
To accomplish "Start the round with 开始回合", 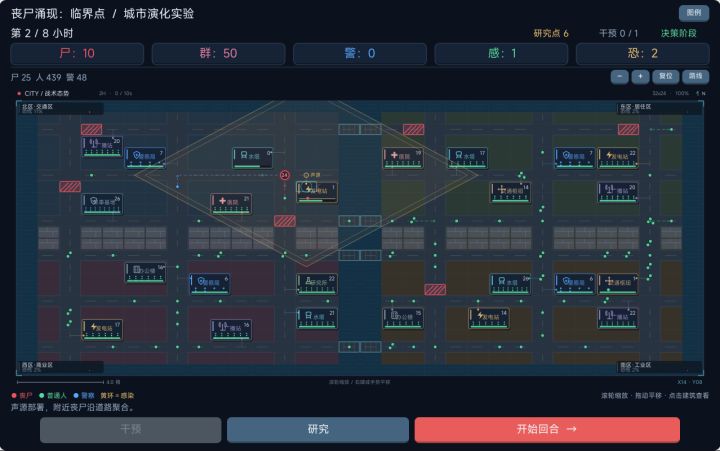I will (x=547, y=429).
